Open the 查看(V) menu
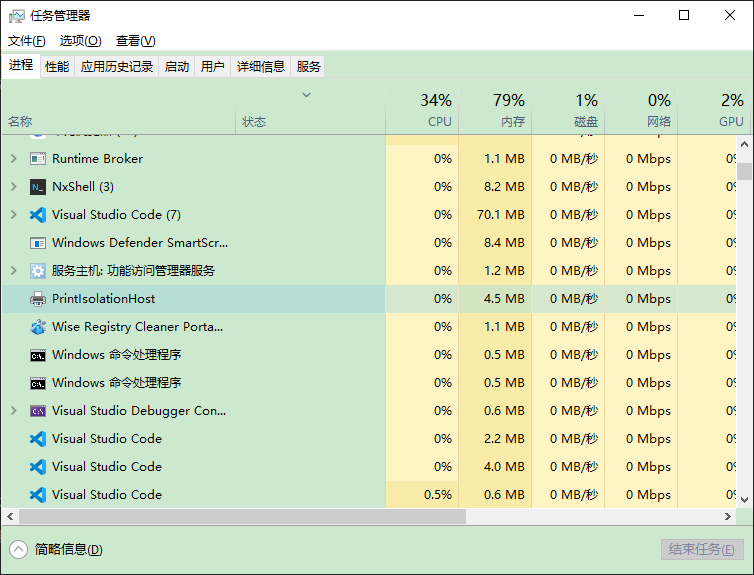Image resolution: width=754 pixels, height=575 pixels. click(136, 41)
